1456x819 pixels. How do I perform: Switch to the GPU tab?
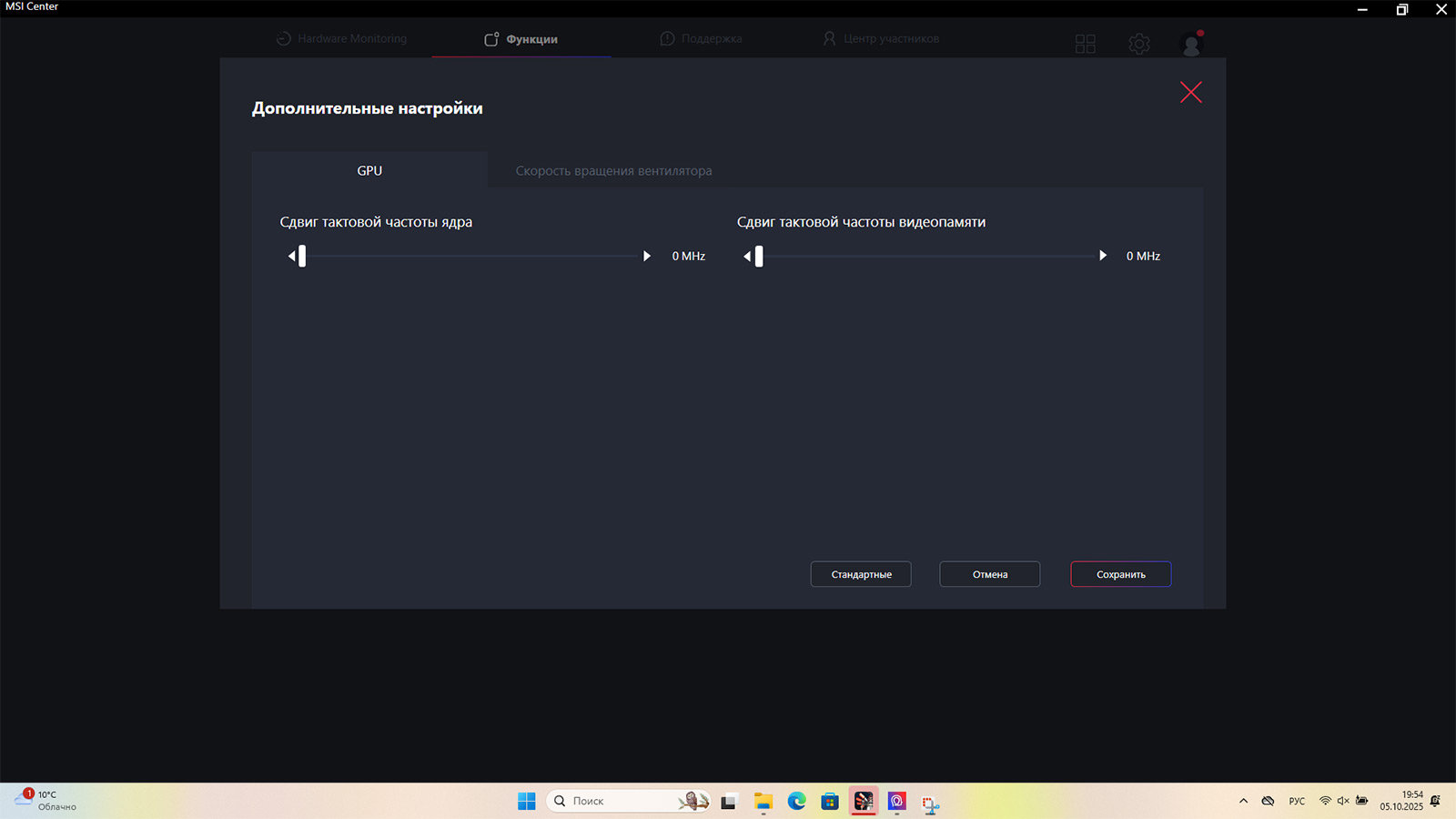[369, 170]
